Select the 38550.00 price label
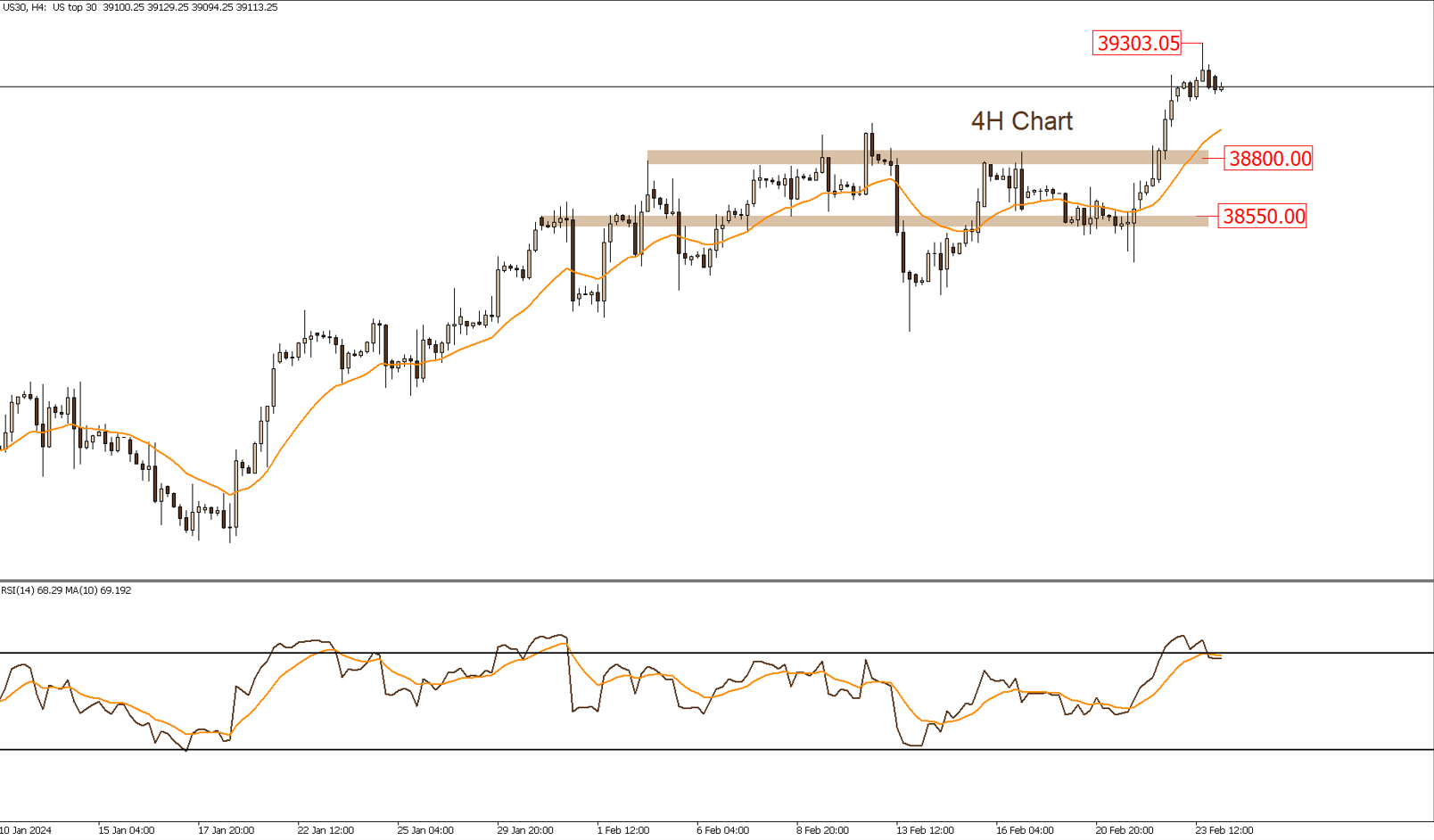The width and height of the screenshot is (1434, 840). [x=1263, y=216]
